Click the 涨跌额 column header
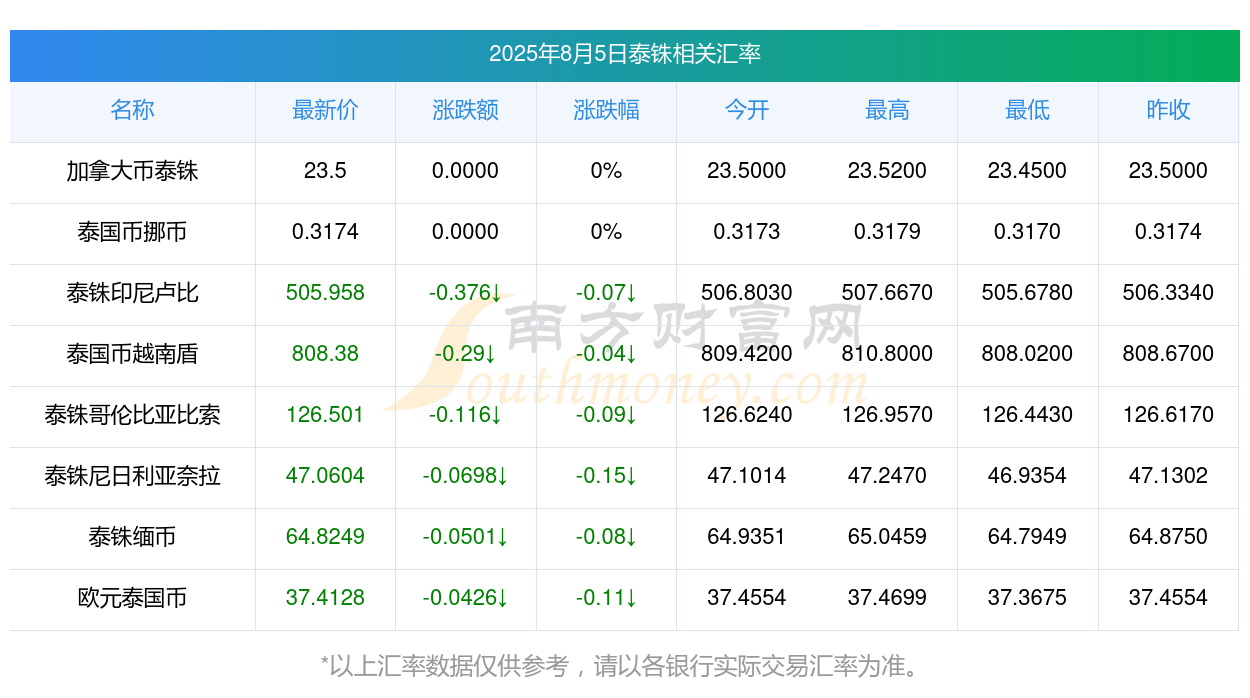This screenshot has height=698, width=1250. 465,110
